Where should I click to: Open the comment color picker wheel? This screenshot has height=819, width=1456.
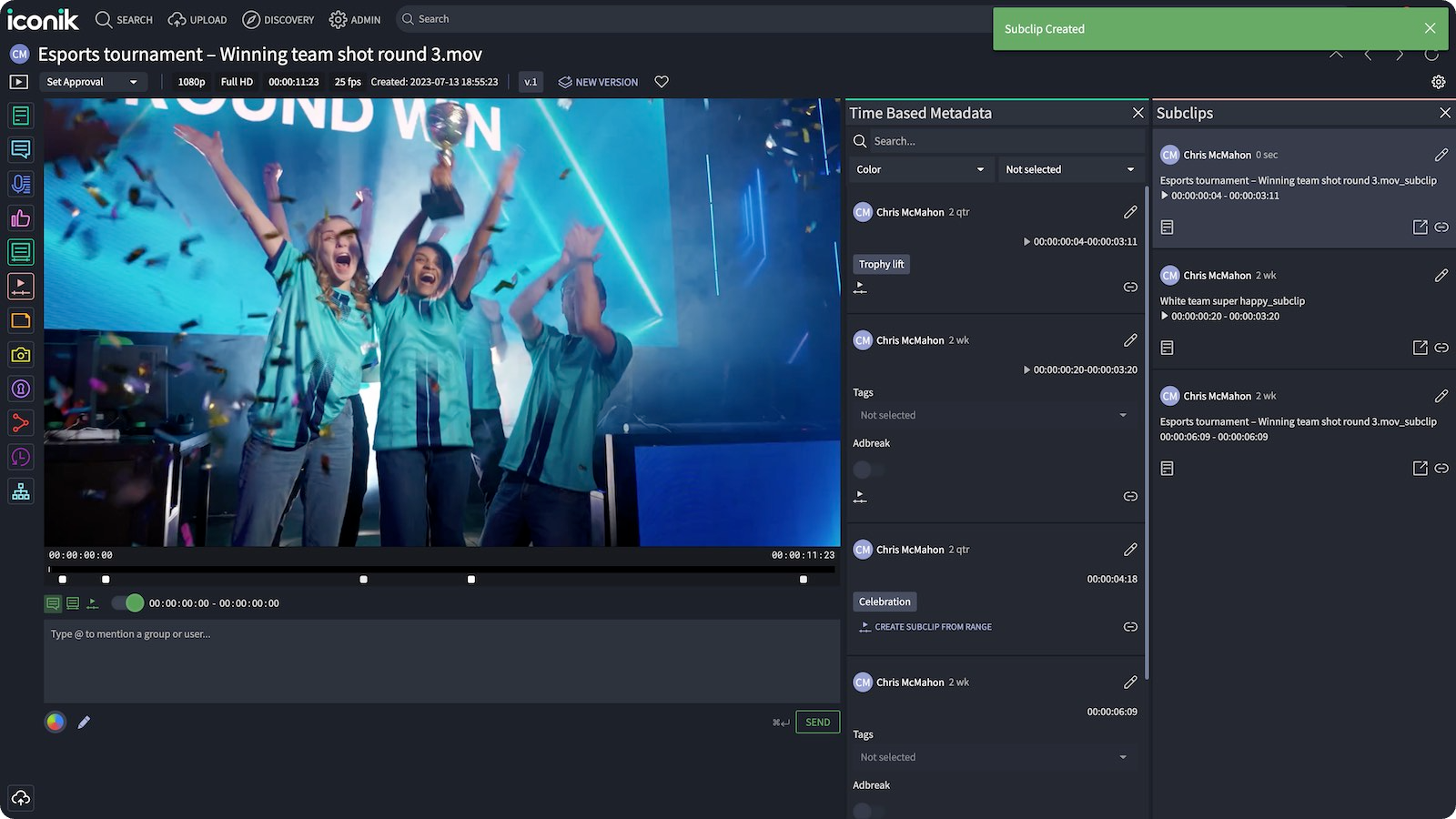tap(56, 722)
